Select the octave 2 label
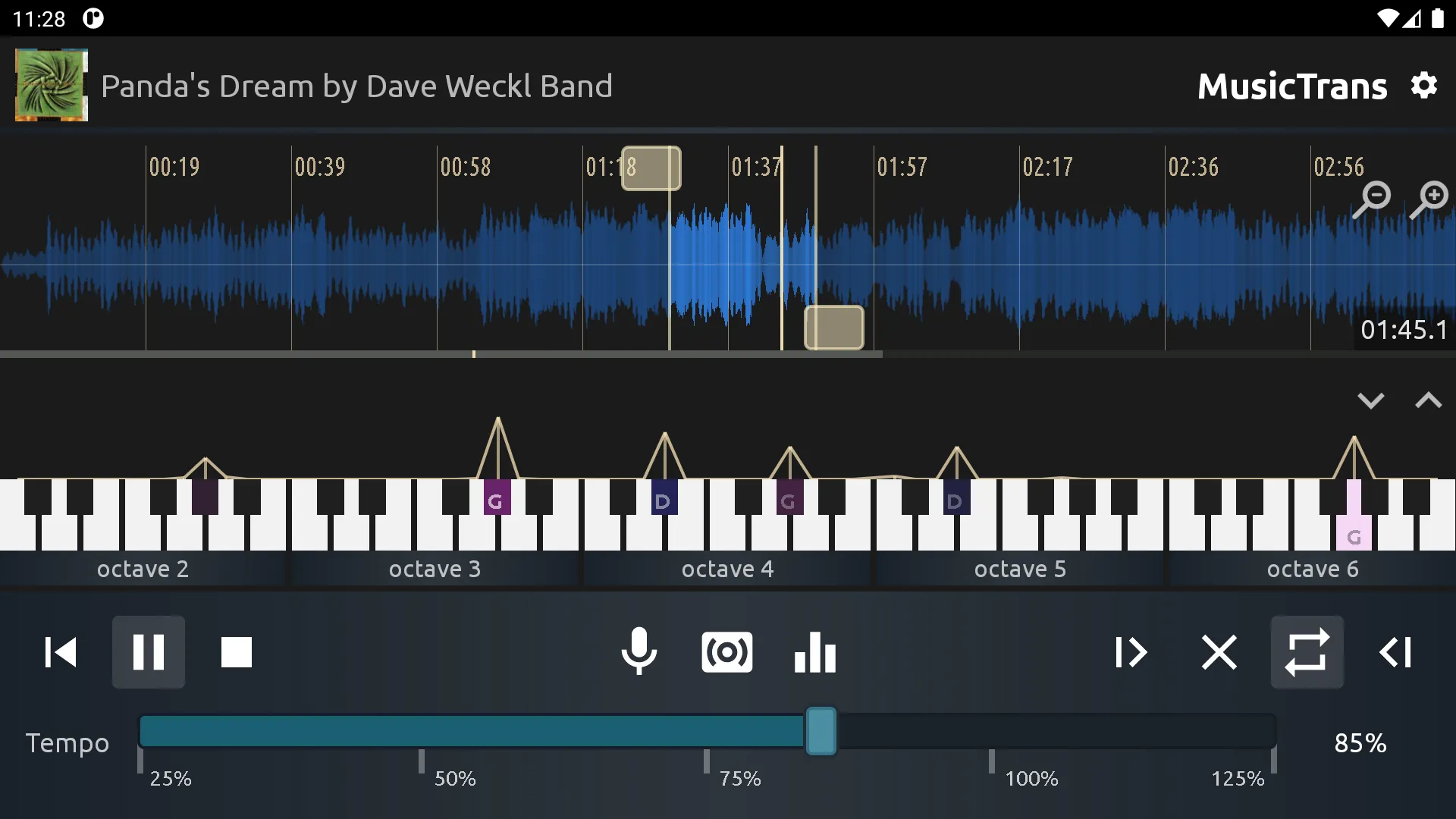1456x819 pixels. click(143, 569)
